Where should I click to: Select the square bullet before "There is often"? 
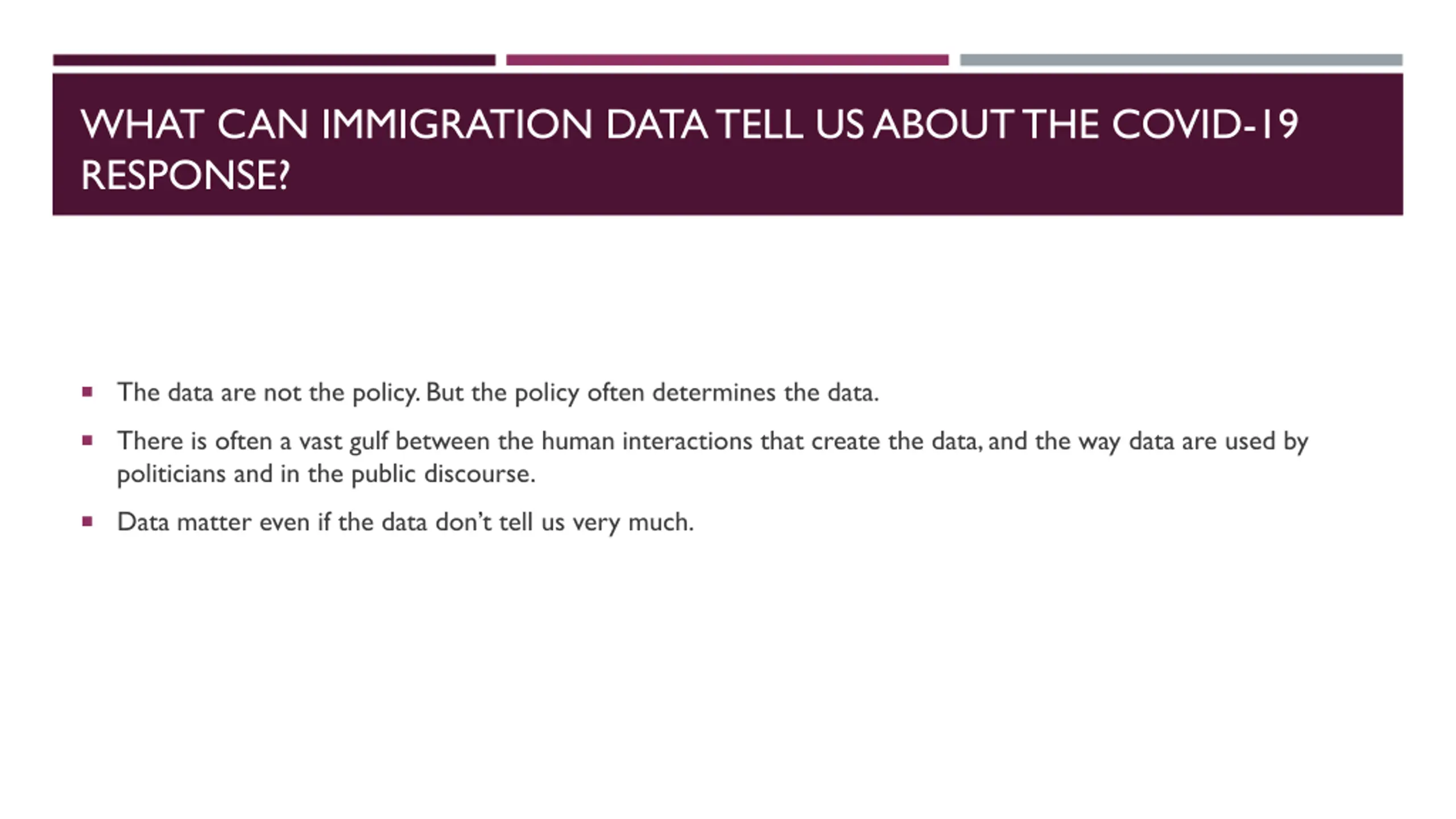(x=87, y=441)
